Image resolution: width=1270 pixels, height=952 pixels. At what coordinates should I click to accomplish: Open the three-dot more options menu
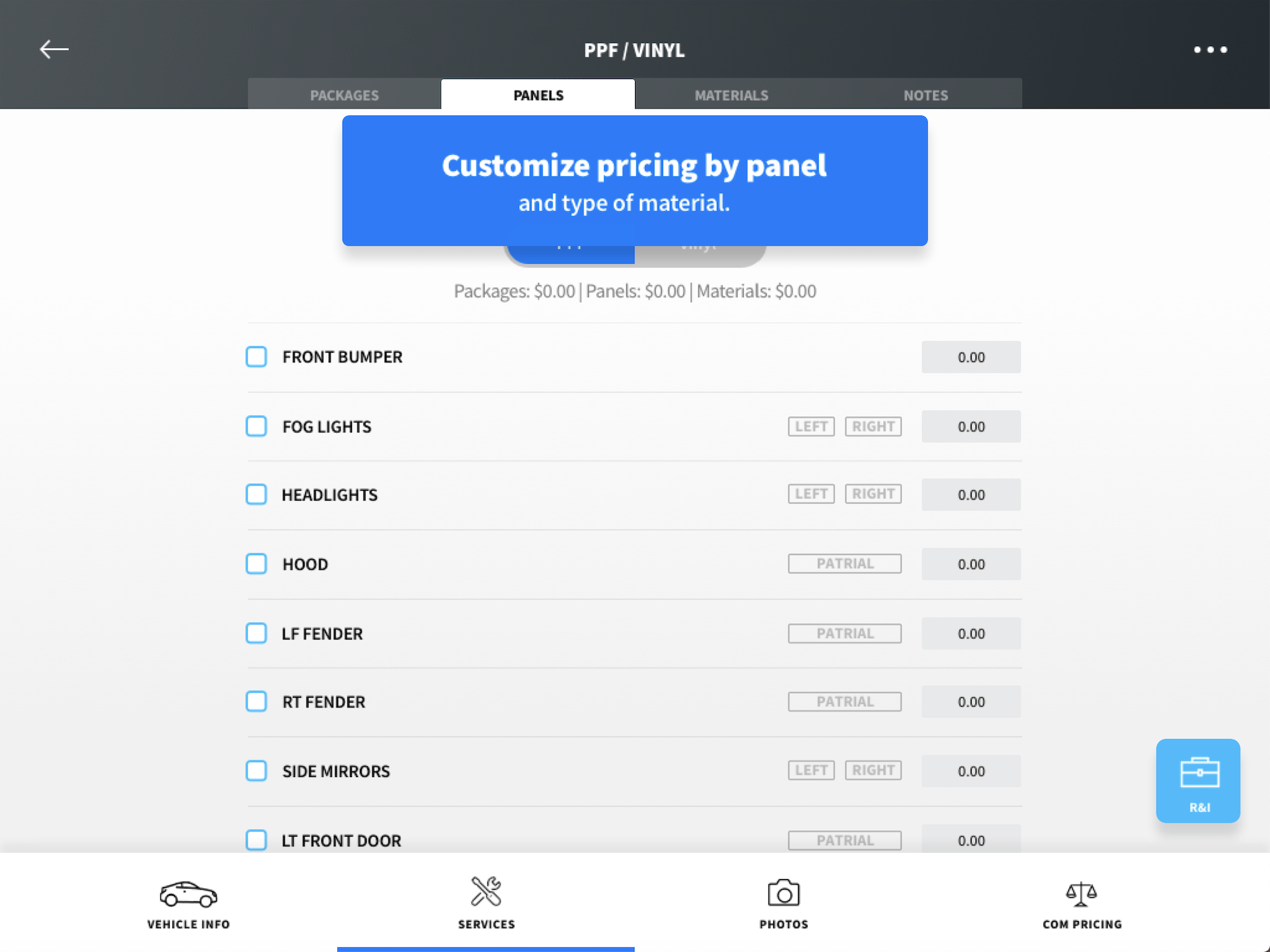coord(1210,50)
